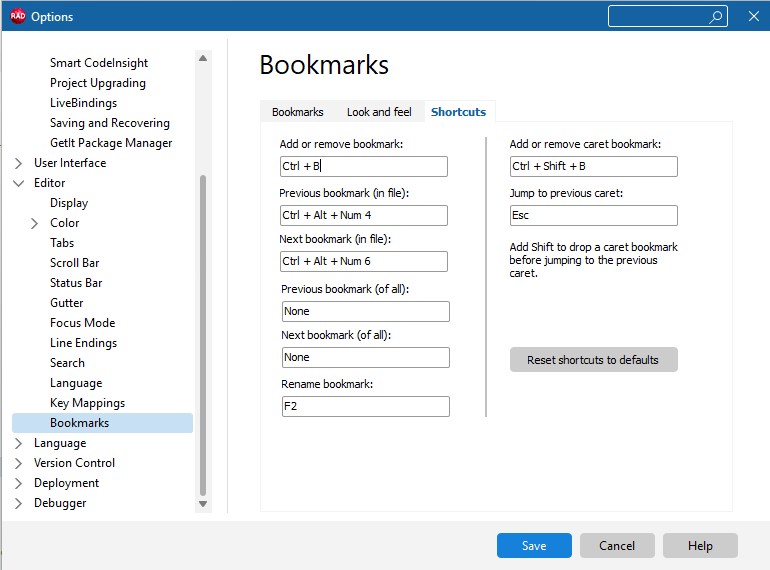Click the tree vertical scrollbar thumb

pyautogui.click(x=203, y=336)
